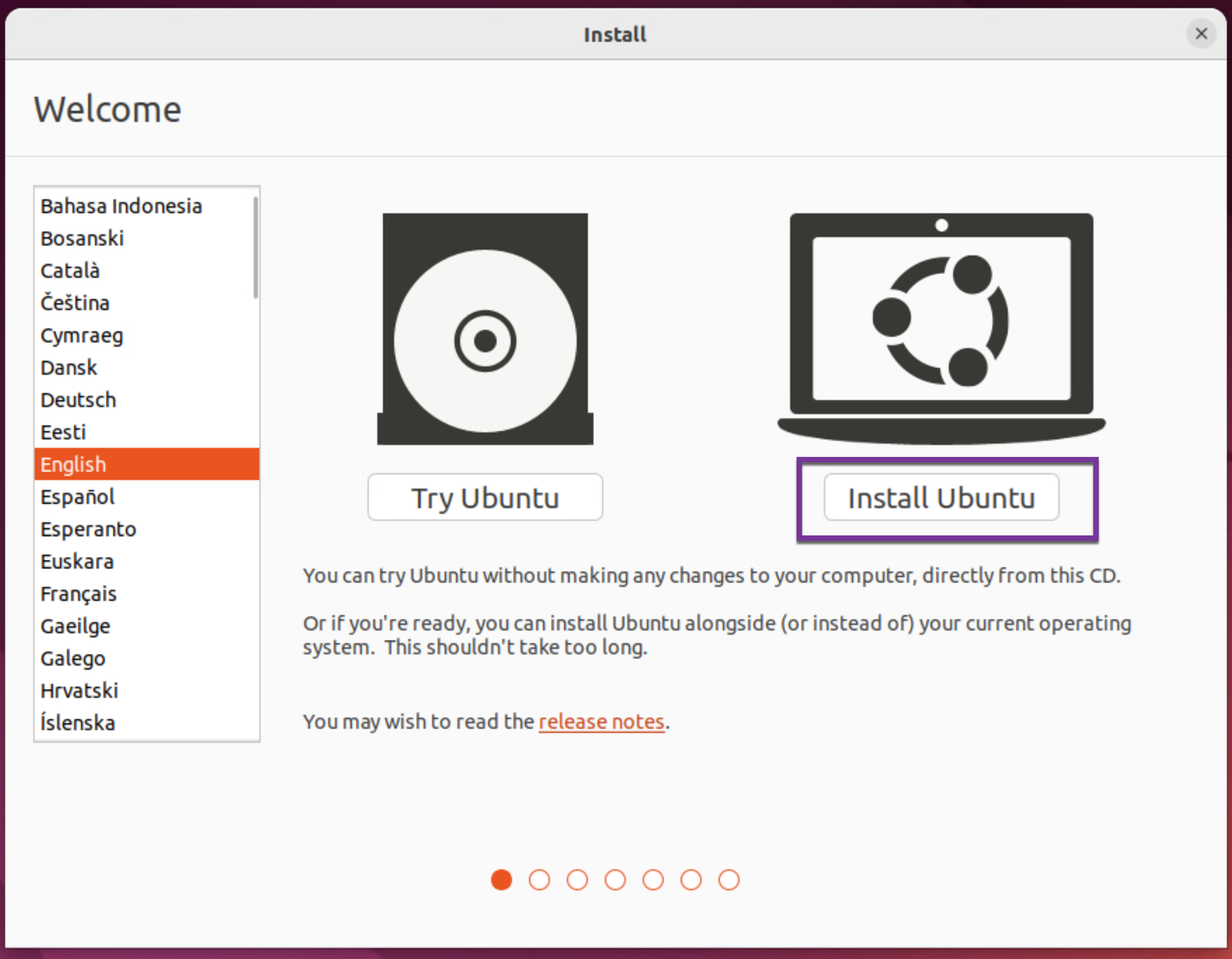1232x959 pixels.
Task: Click the first filled progress dot
Action: [501, 880]
